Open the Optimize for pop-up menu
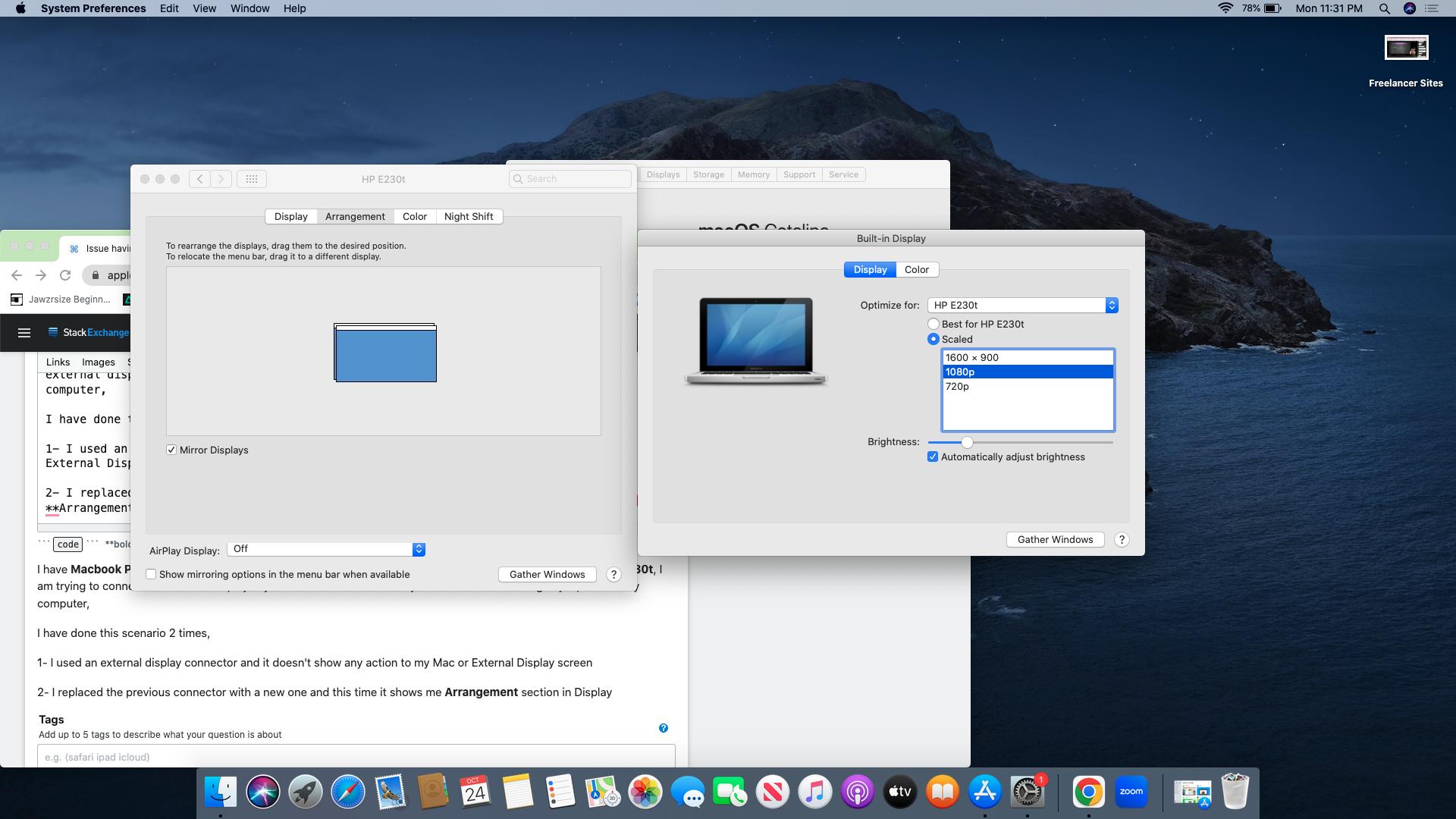 click(x=1022, y=305)
